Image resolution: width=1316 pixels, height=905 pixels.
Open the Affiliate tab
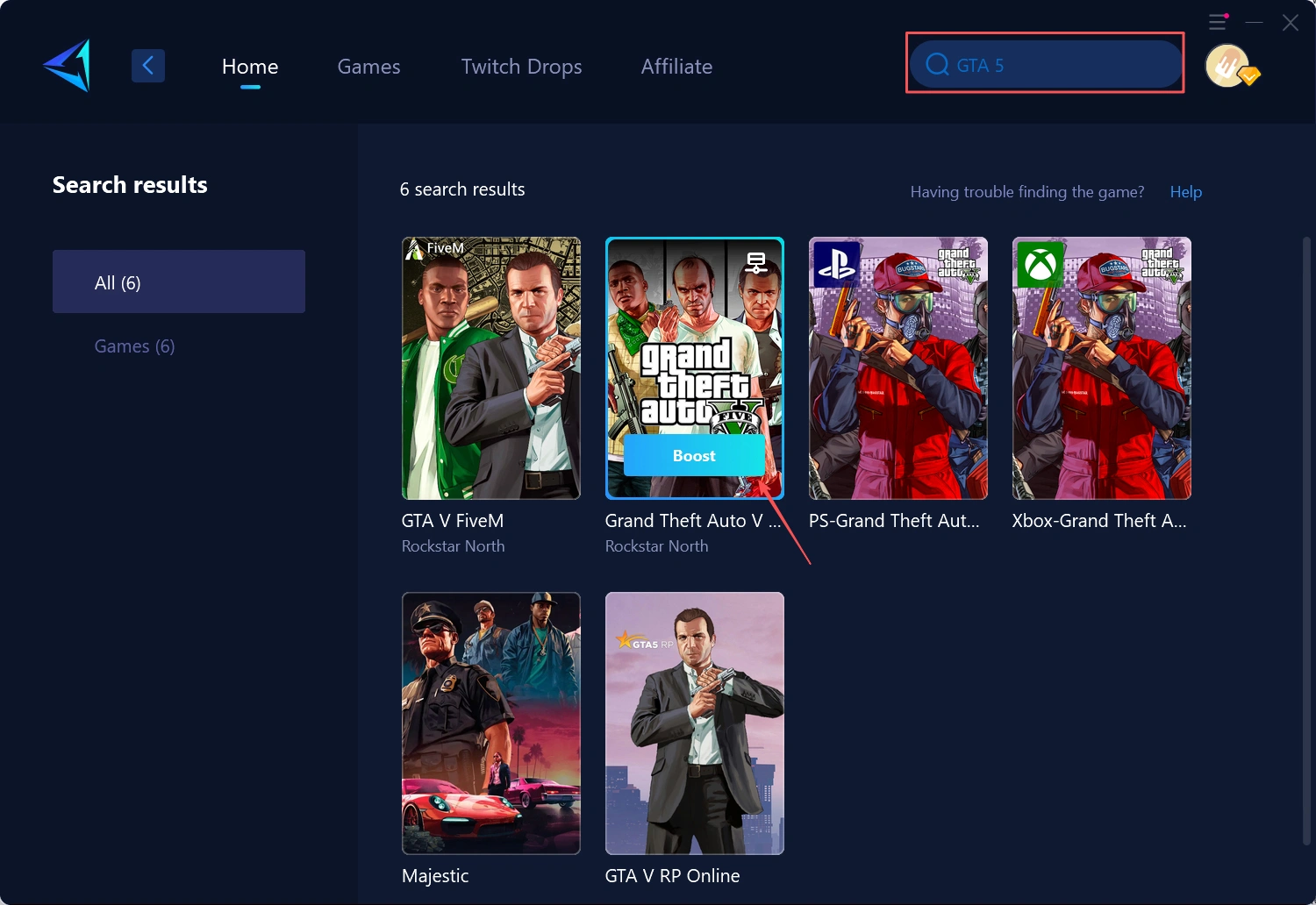(676, 67)
